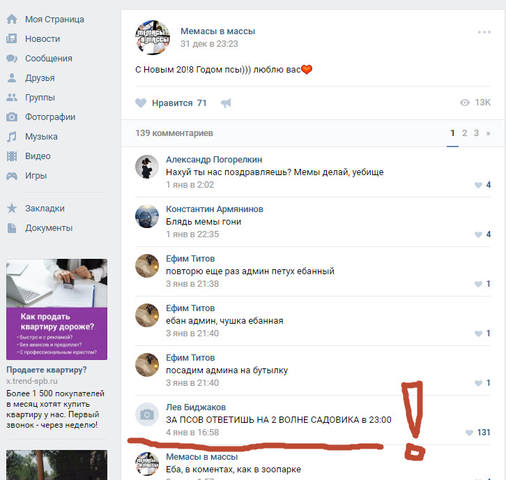This screenshot has width=506, height=480.
Task: Open Видео in the sidebar
Action: (x=38, y=156)
